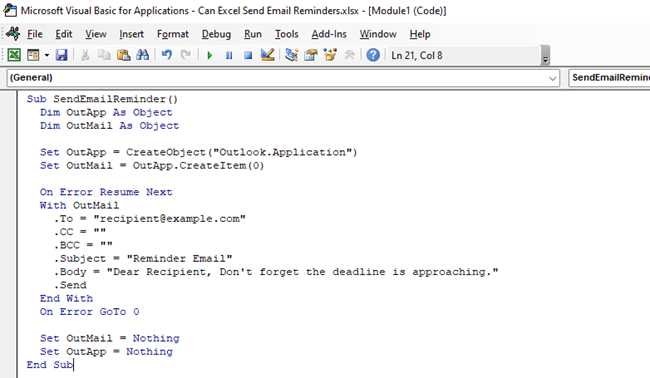Click the Ln 21, Col 8 position indicator
This screenshot has width=650, height=378.
tap(417, 56)
